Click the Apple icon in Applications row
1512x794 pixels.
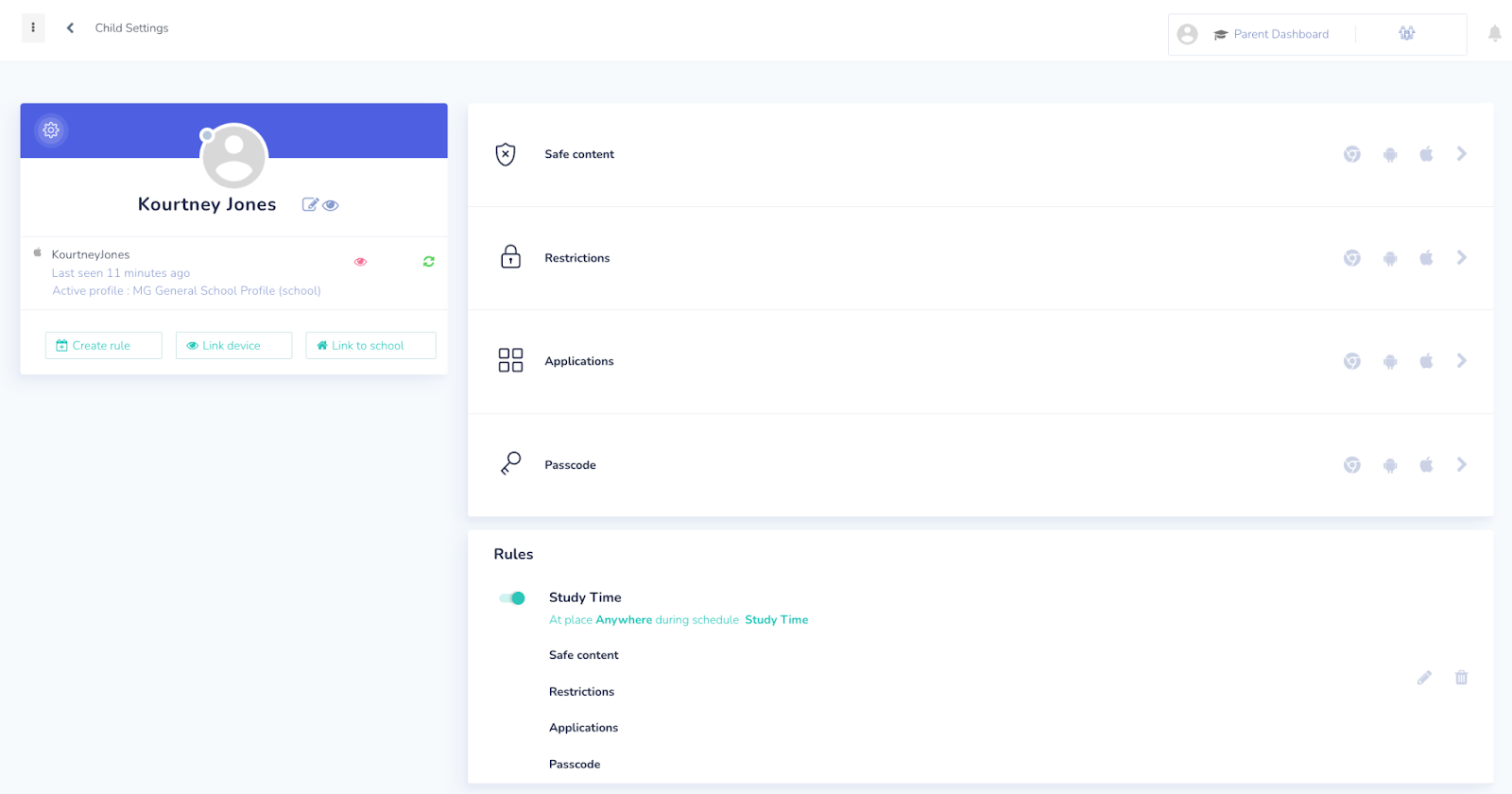pos(1426,361)
